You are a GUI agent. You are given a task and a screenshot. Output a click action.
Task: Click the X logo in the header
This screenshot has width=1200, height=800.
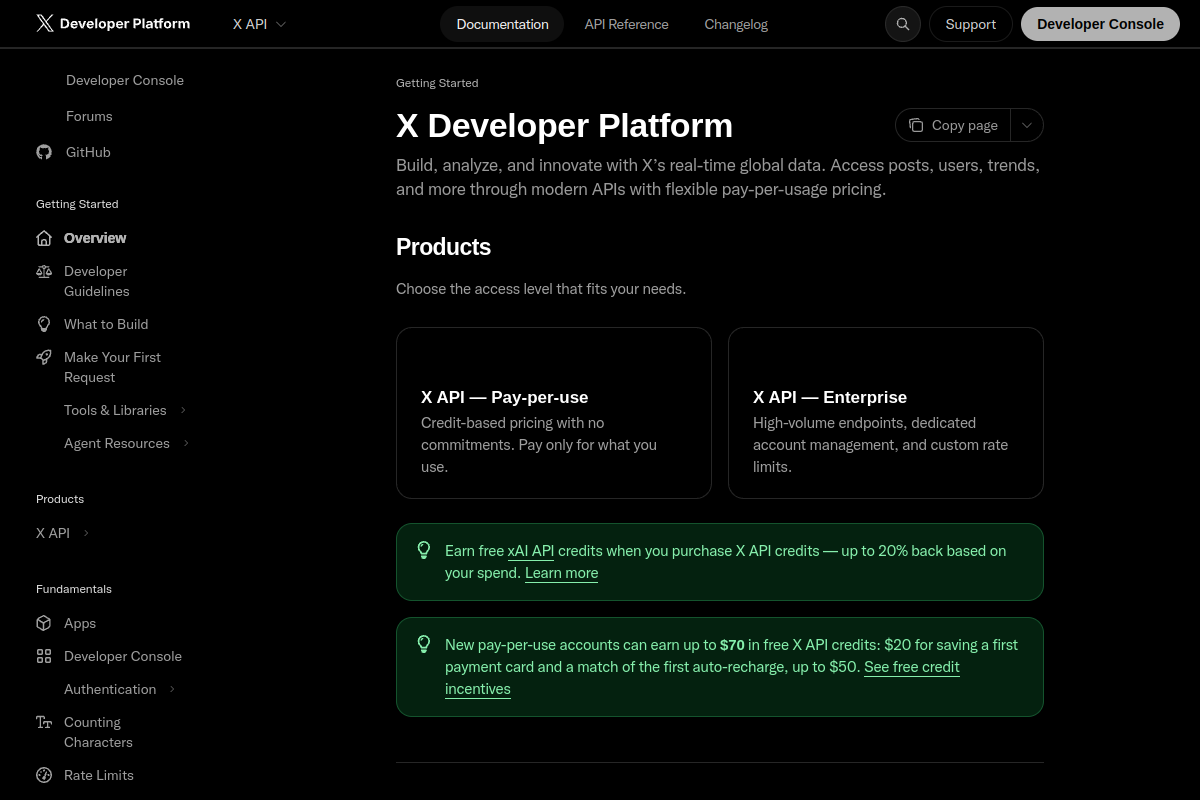[x=45, y=24]
